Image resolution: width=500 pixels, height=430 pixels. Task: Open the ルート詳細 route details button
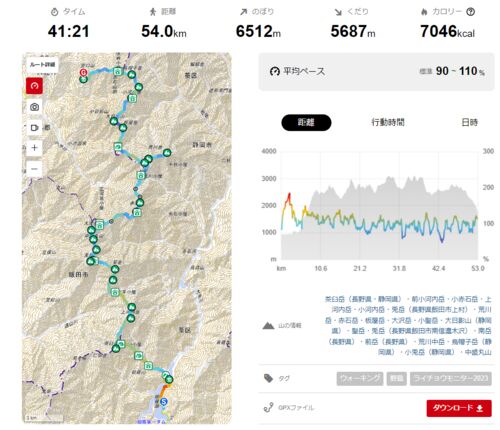point(42,65)
